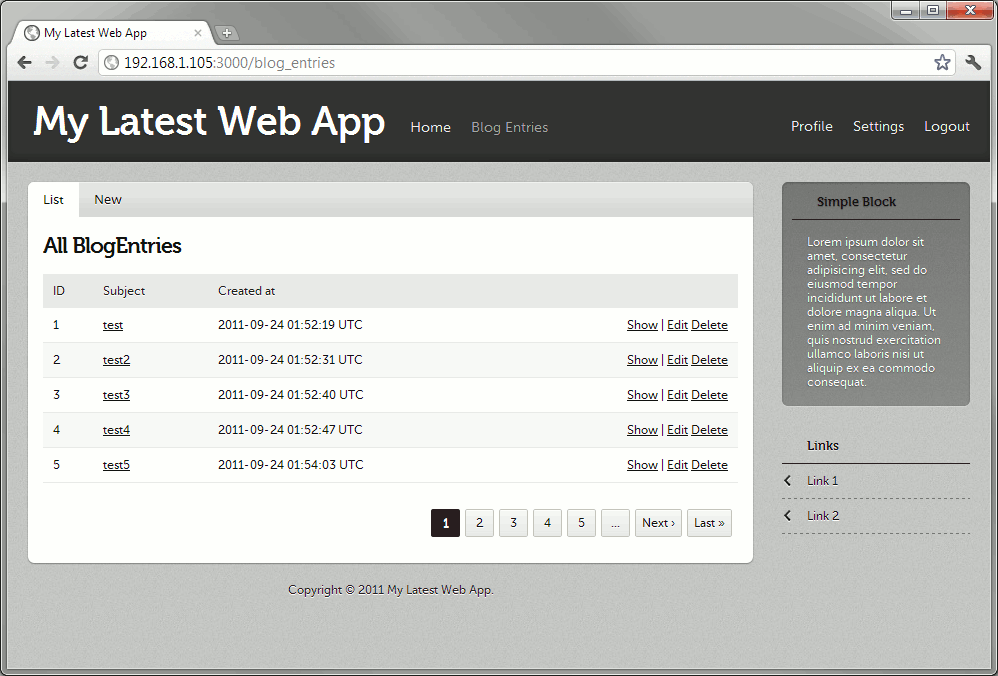Switch to the List tab
This screenshot has height=676, width=998.
53,200
